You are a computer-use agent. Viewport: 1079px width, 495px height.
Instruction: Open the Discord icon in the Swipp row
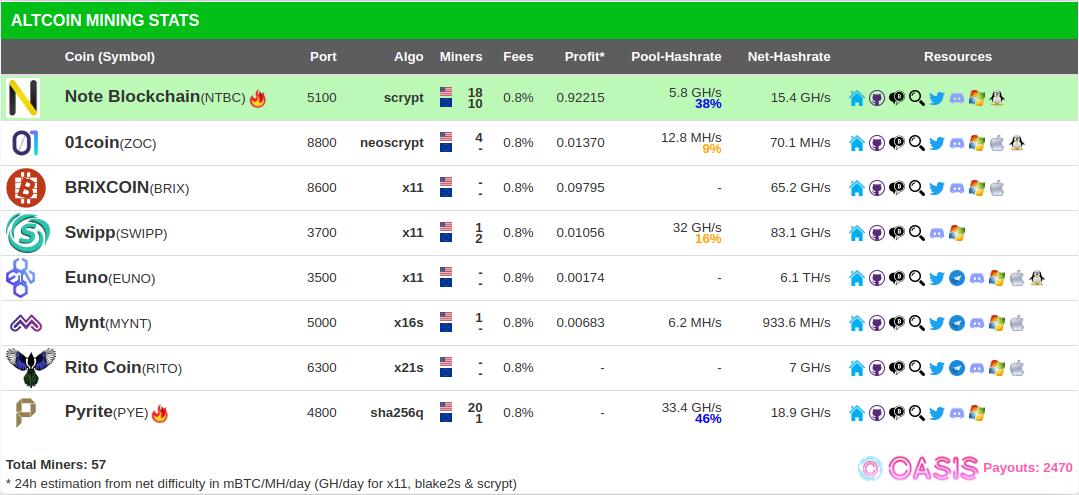pos(937,233)
